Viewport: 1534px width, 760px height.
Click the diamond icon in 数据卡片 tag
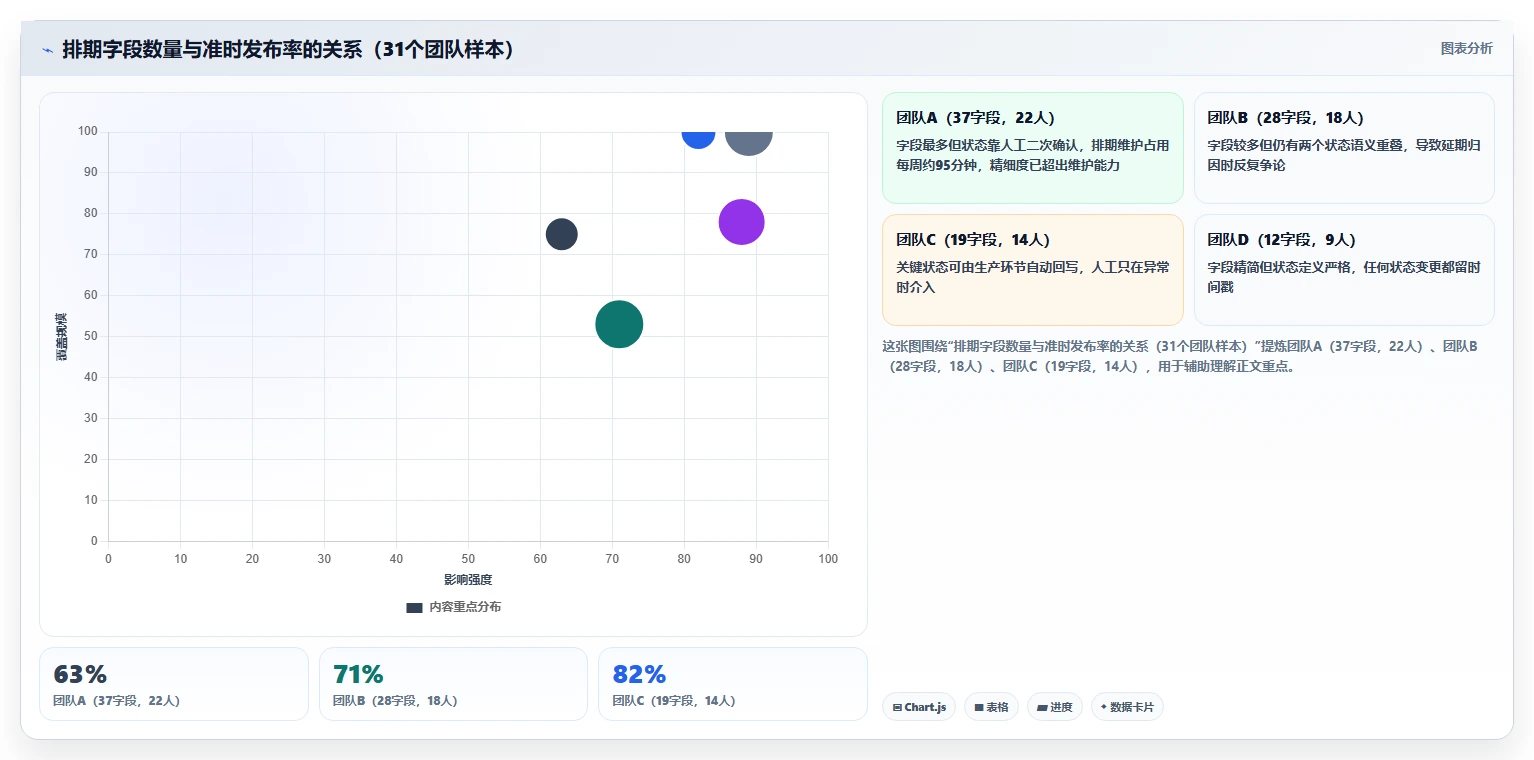pyautogui.click(x=1104, y=707)
